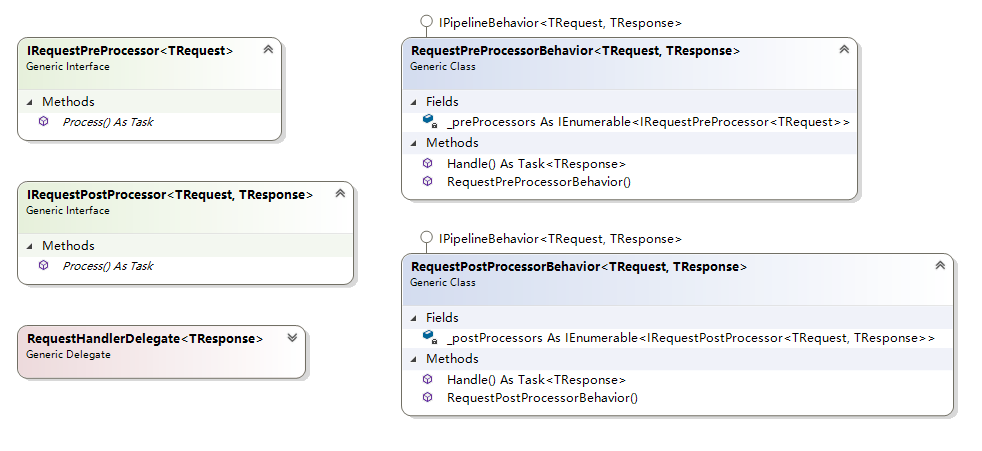Collapse Fields section in RequestPostProcessorBehavior
982x451 pixels.
413,318
